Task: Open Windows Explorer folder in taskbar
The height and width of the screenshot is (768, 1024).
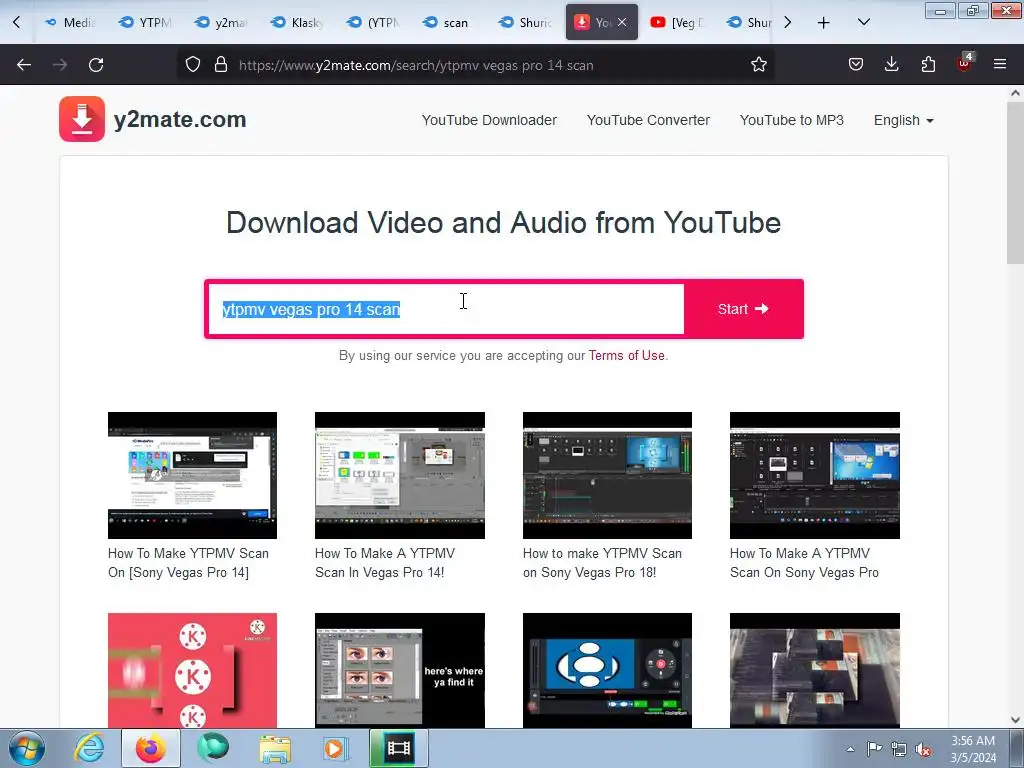Action: tap(275, 748)
